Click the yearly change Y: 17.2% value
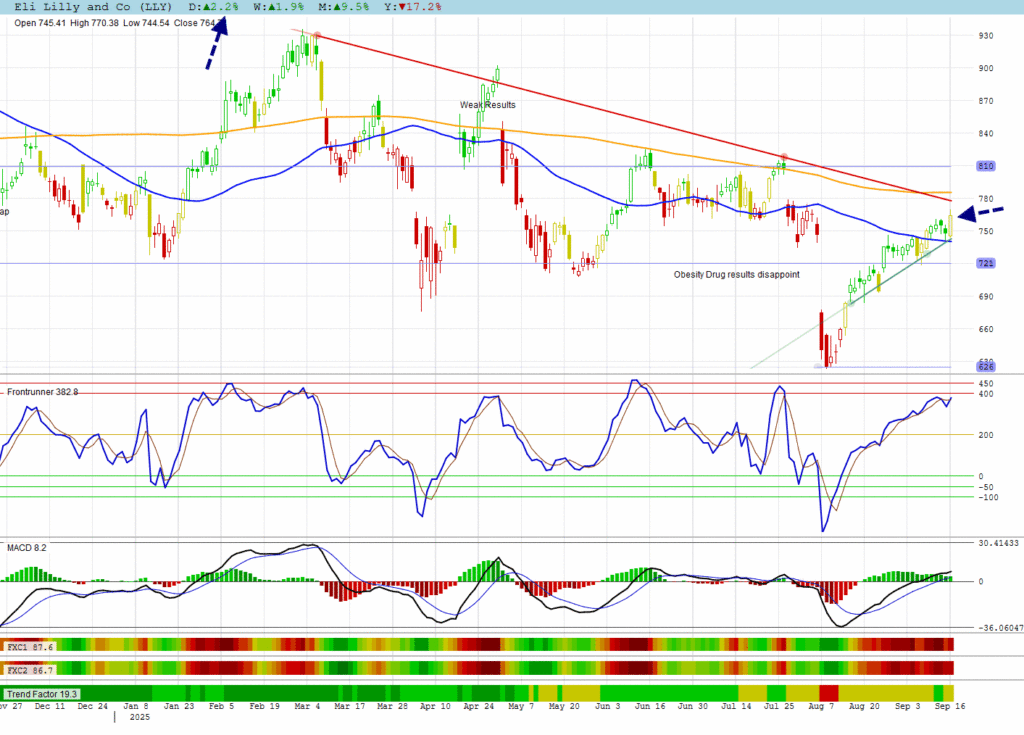 pos(413,7)
